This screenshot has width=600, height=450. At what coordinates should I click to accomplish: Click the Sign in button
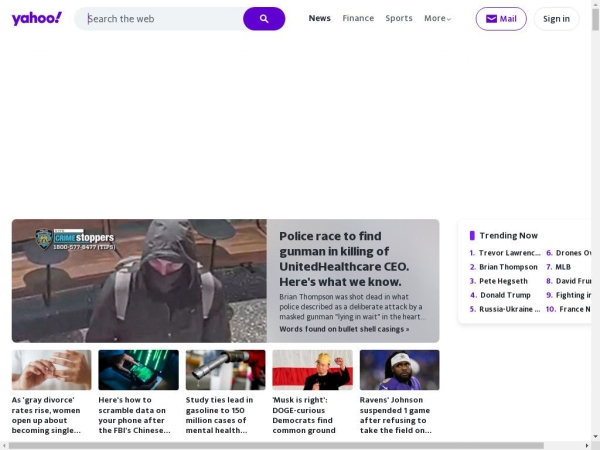pos(556,19)
